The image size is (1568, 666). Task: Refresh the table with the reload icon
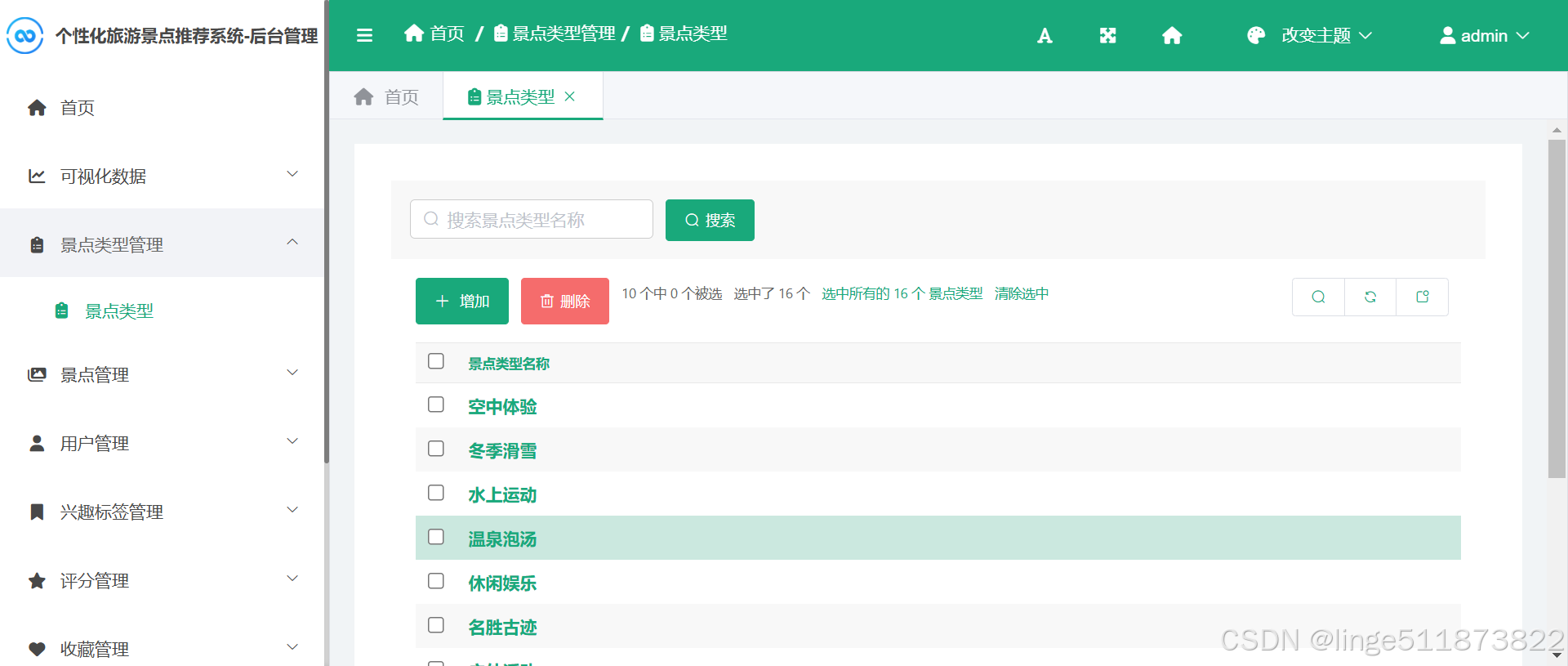[1370, 297]
